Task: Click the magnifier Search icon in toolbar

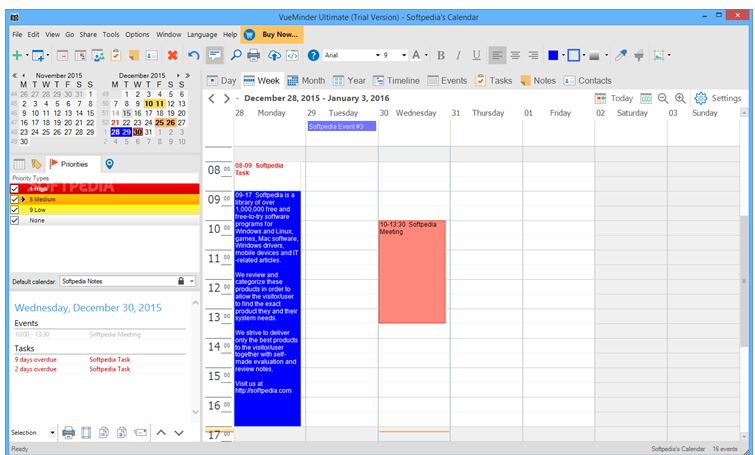Action: pos(236,55)
